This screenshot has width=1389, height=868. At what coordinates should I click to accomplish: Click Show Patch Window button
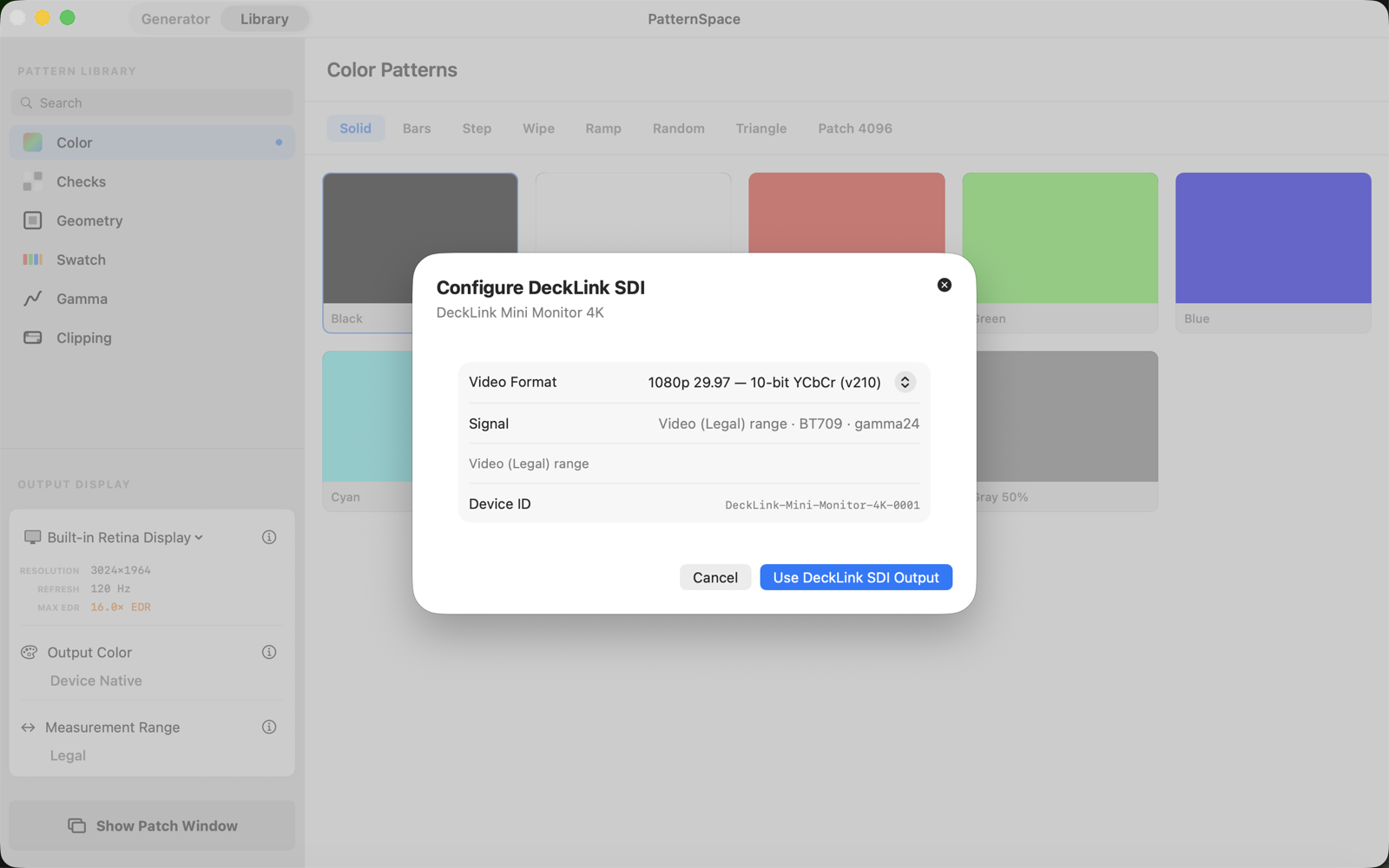(152, 825)
